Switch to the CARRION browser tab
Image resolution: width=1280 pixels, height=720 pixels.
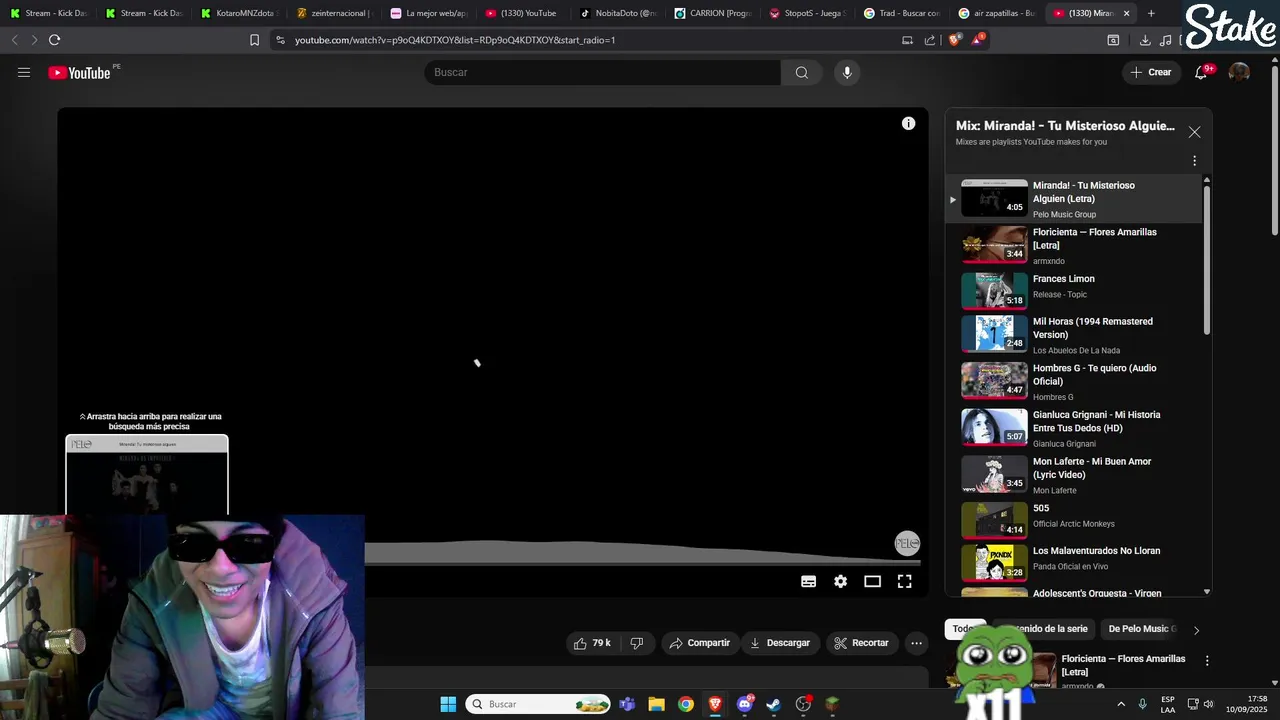(x=713, y=13)
